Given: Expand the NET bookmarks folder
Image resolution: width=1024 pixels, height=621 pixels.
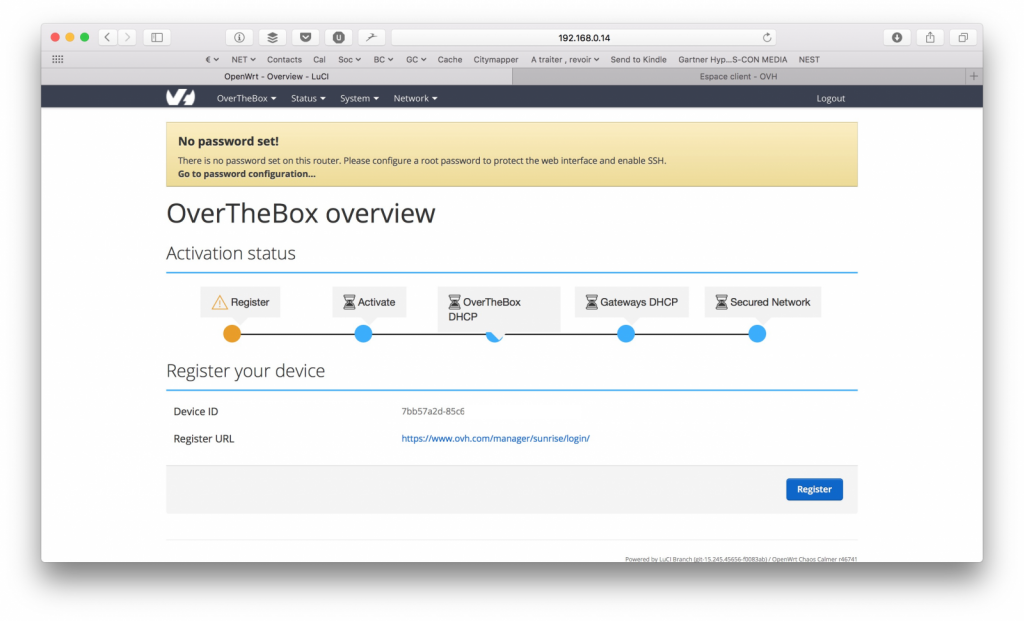Looking at the screenshot, I should [243, 59].
